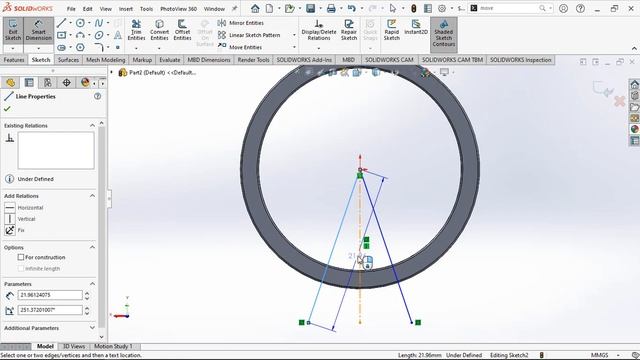Select the Line sketch tool
Screen dimensions: 640x360
[x=61, y=23]
